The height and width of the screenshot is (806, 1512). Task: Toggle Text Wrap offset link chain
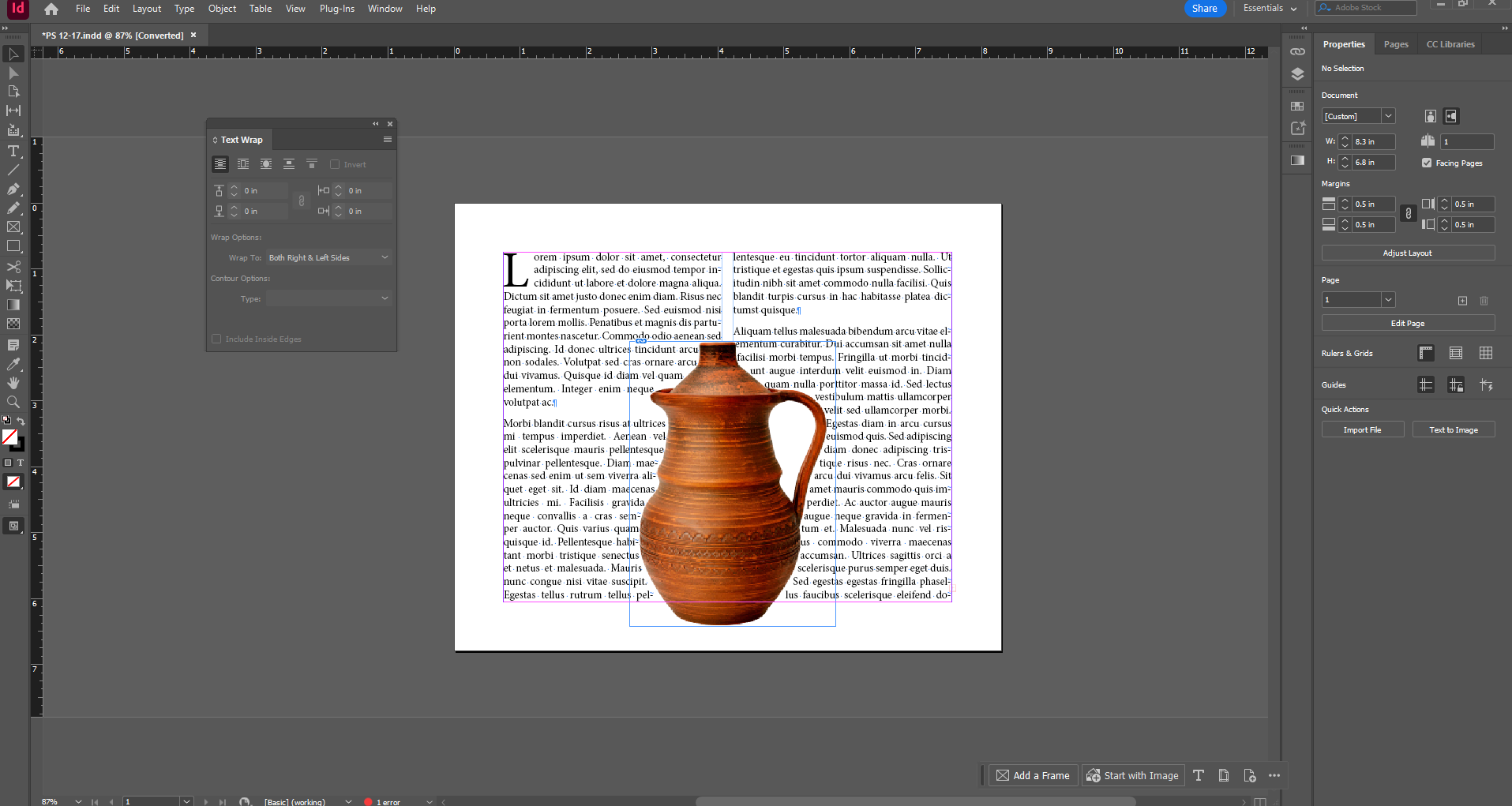click(x=302, y=201)
